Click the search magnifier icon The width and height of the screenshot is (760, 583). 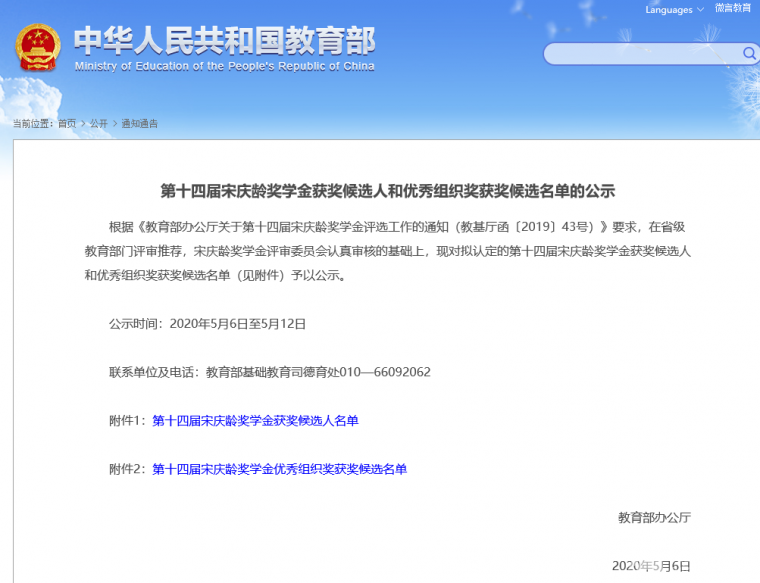click(x=749, y=53)
